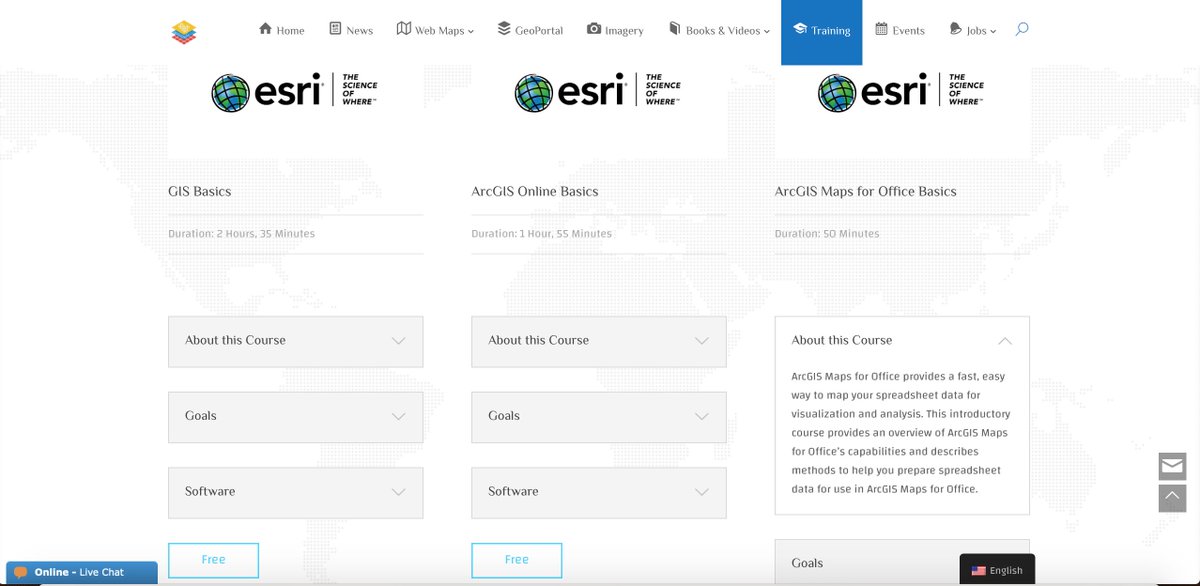This screenshot has width=1200, height=586.
Task: Select the Training tab
Action: coord(821,32)
